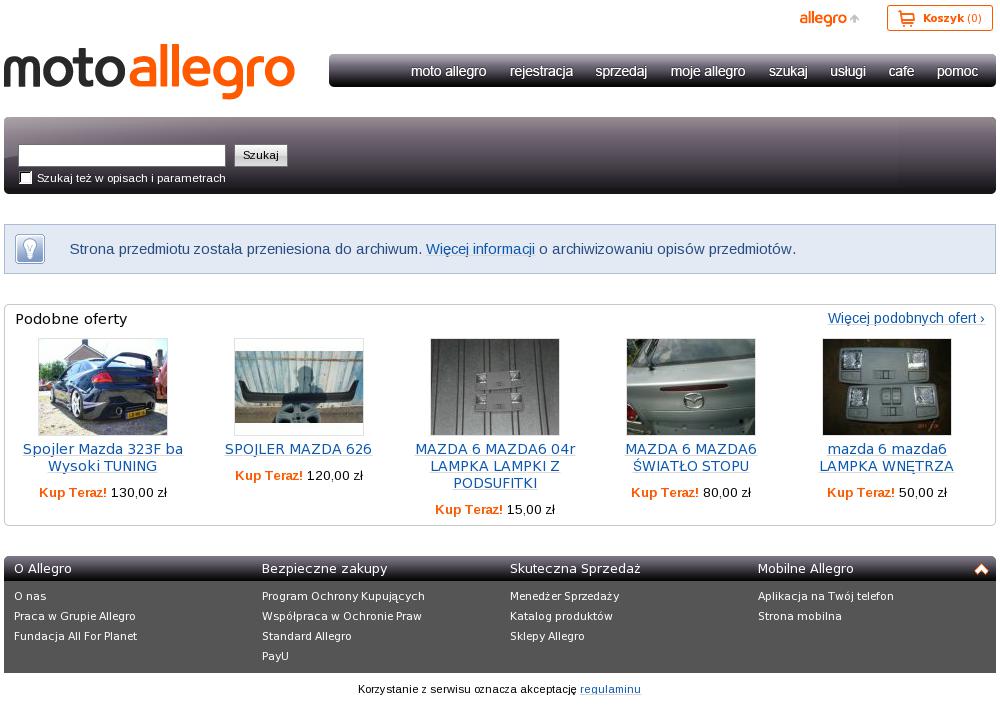1000x709 pixels.
Task: Open the 'regulaminu' terms link
Action: (x=610, y=689)
